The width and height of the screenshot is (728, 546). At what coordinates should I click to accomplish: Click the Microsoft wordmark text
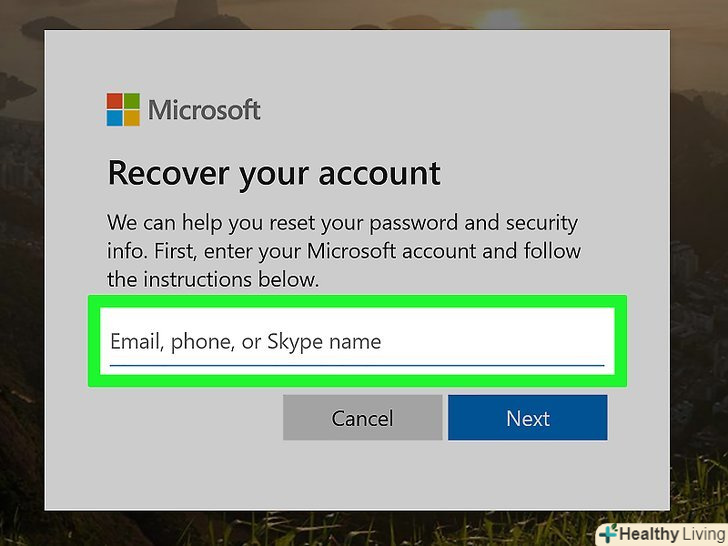[x=204, y=109]
